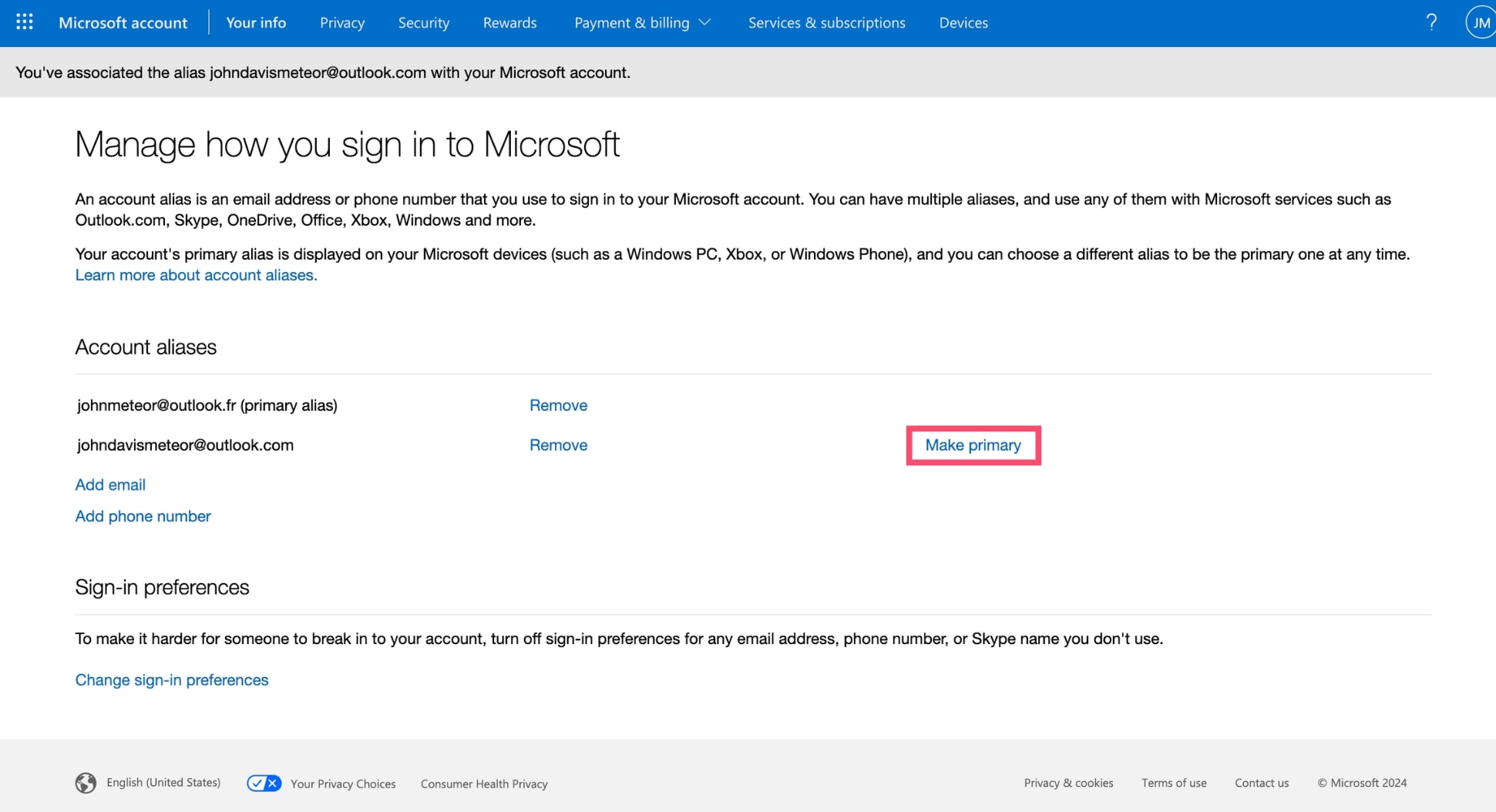Click the johnmeteor@outlook.fr (primary alias) text
Image resolution: width=1496 pixels, height=812 pixels.
(207, 405)
